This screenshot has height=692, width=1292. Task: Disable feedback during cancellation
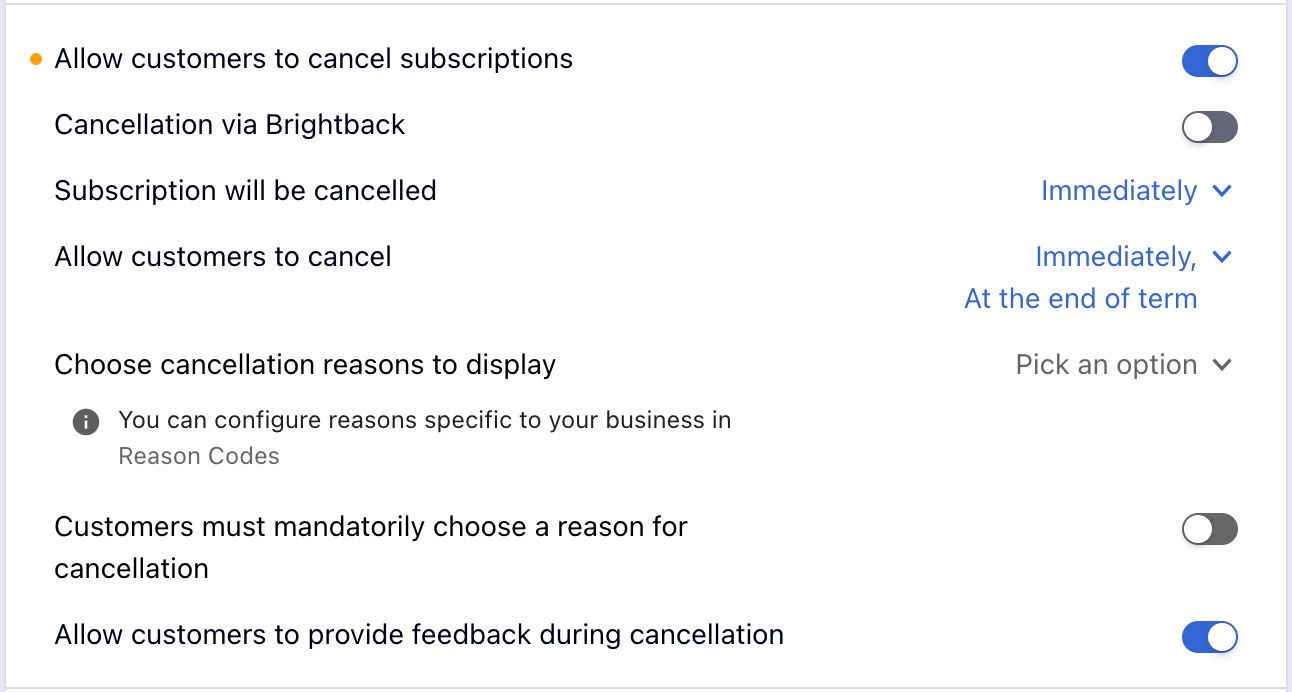tap(1210, 637)
